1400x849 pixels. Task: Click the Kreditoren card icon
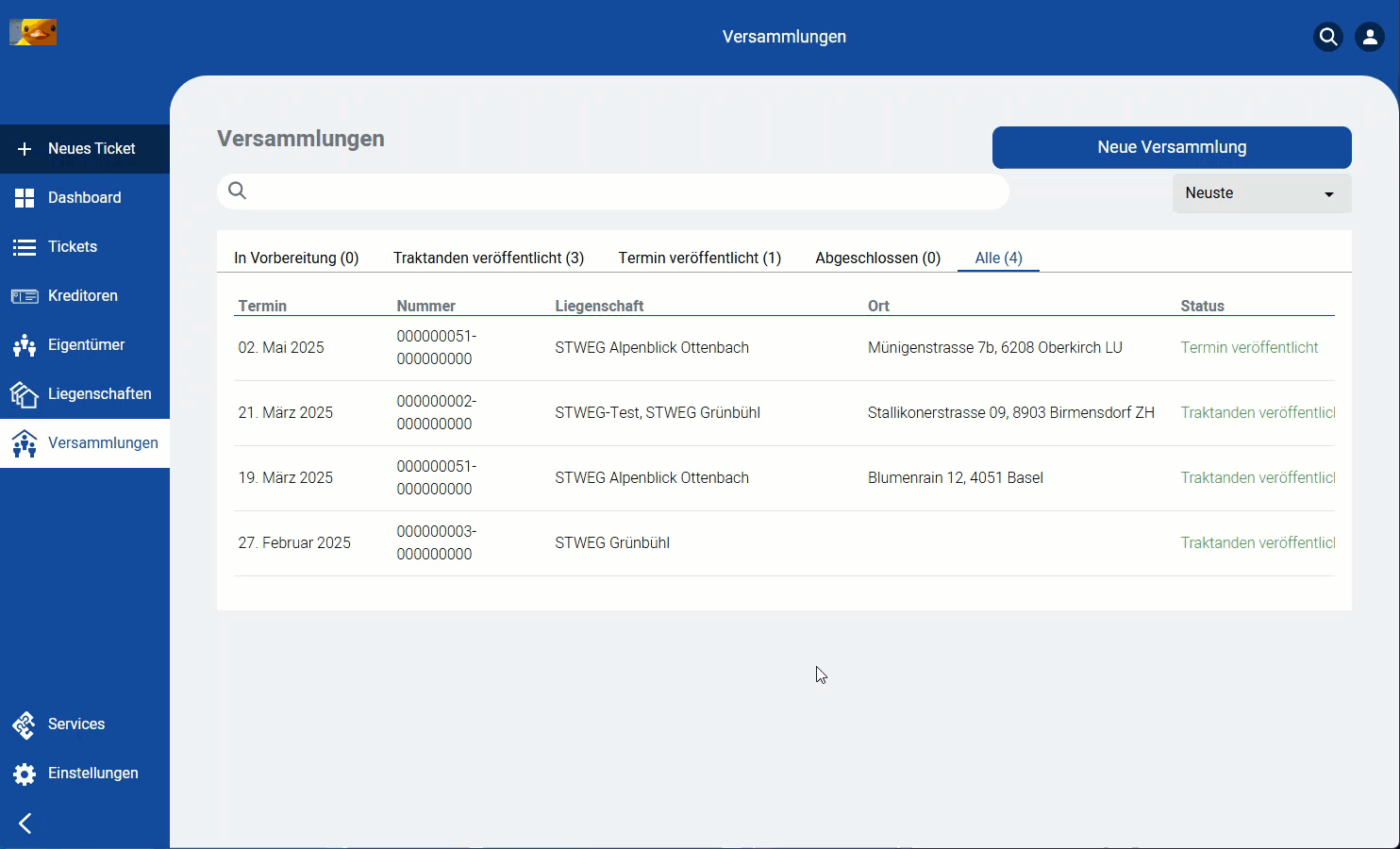point(25,296)
